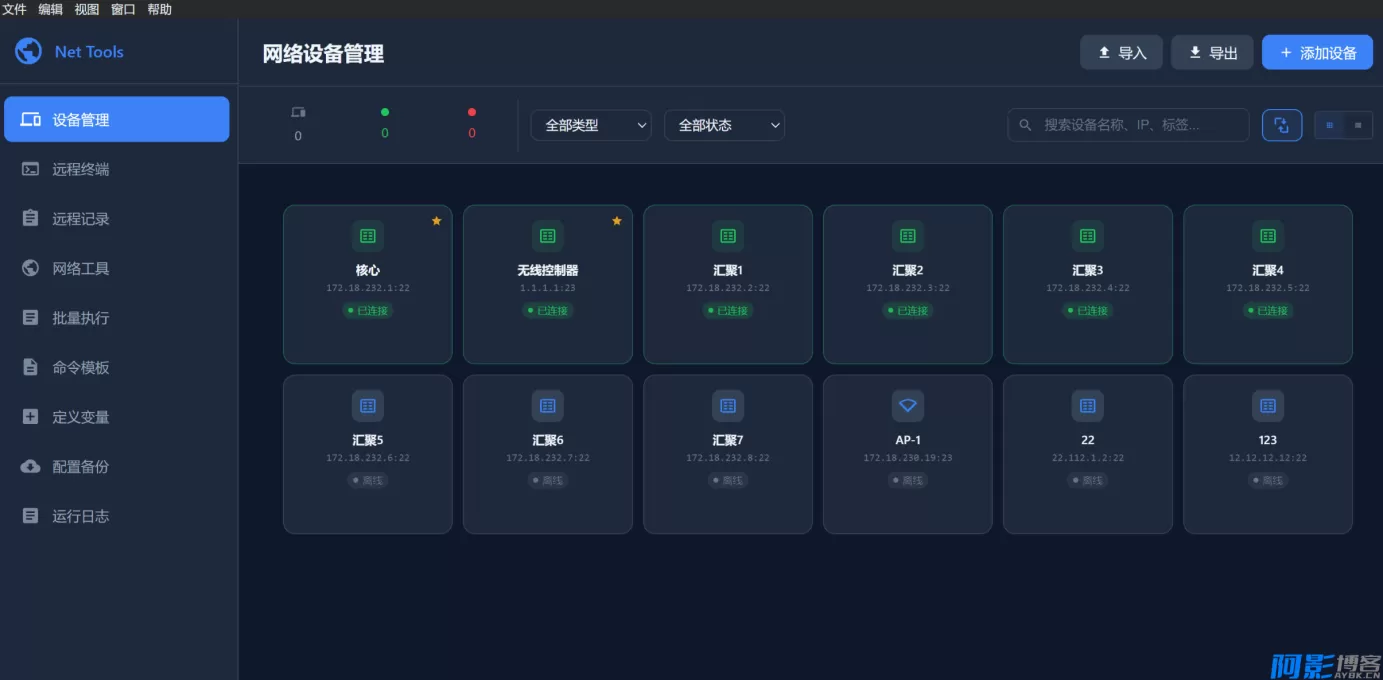1383x680 pixels.
Task: Click the 添加设备 button
Action: [x=1317, y=52]
